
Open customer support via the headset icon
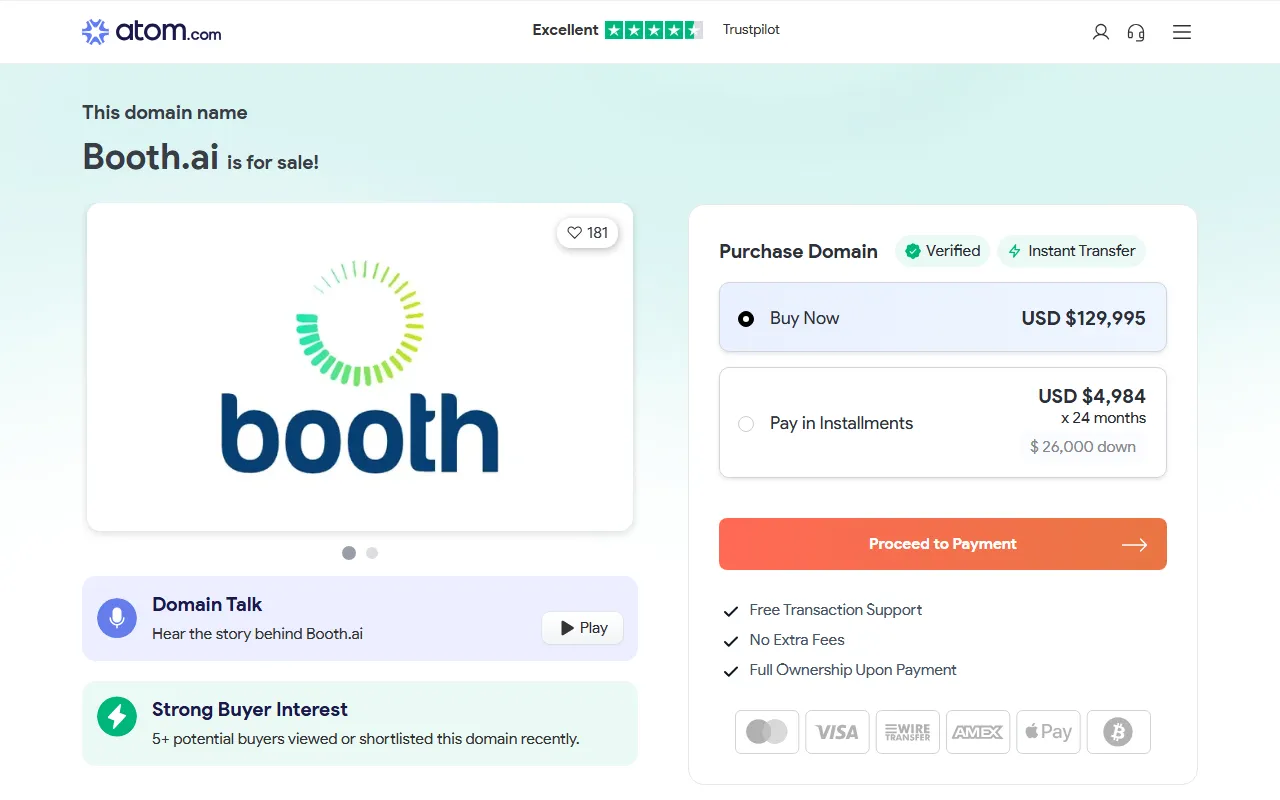click(1136, 32)
